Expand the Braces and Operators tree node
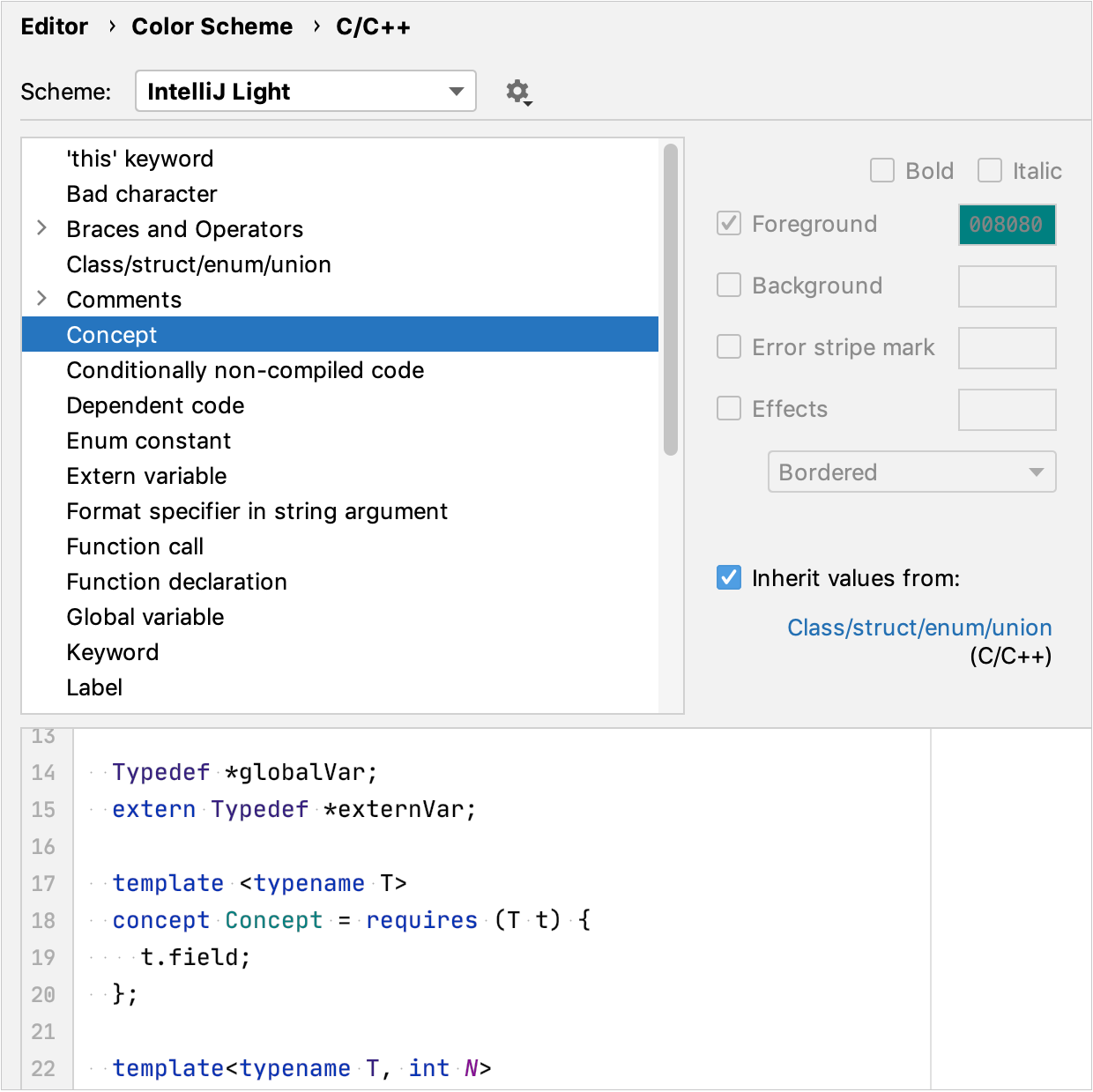Viewport: 1093px width, 1092px height. pyautogui.click(x=41, y=228)
